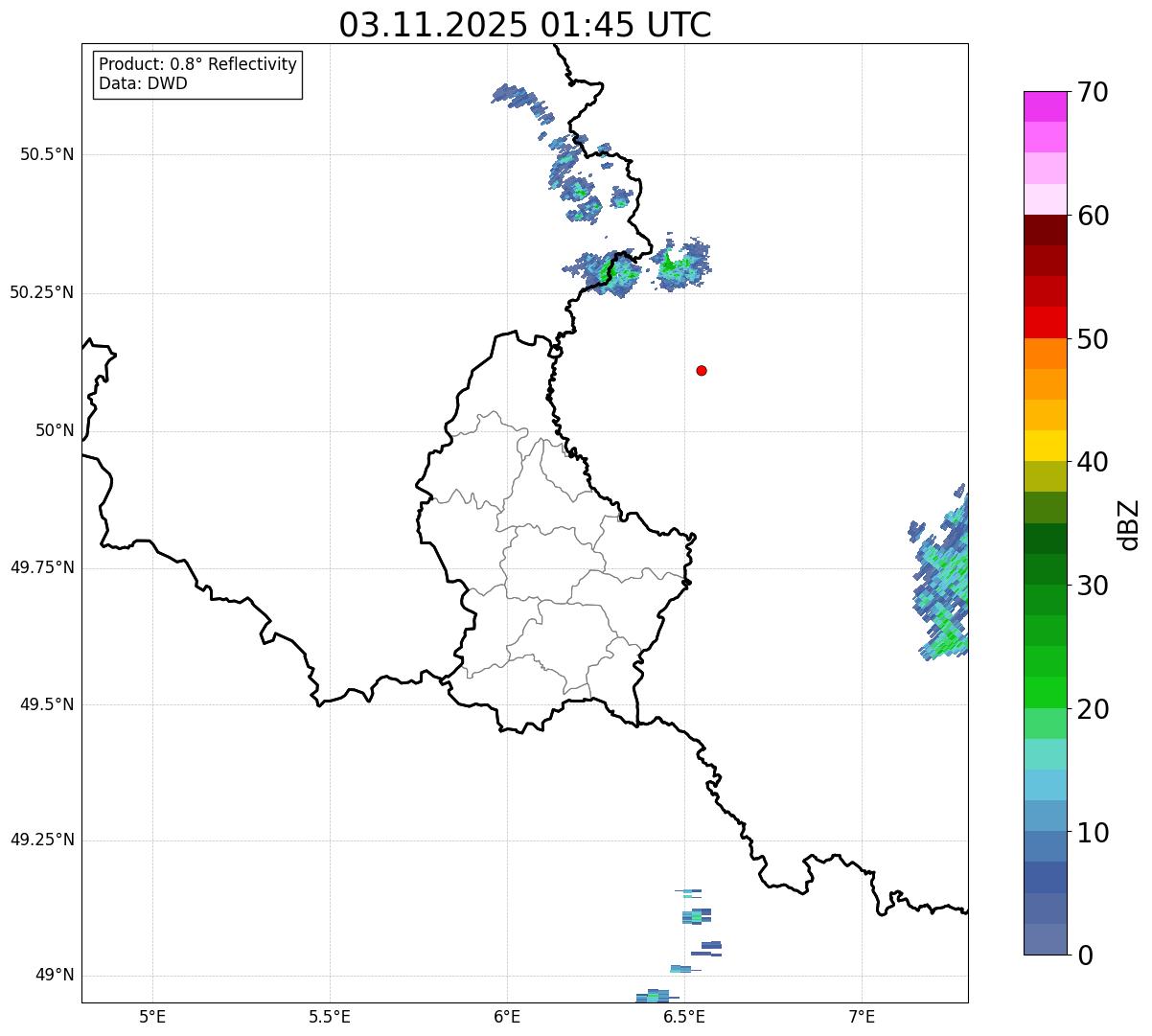Click the colorbar tick label "30"
The width and height of the screenshot is (1152, 1036).
click(1093, 586)
